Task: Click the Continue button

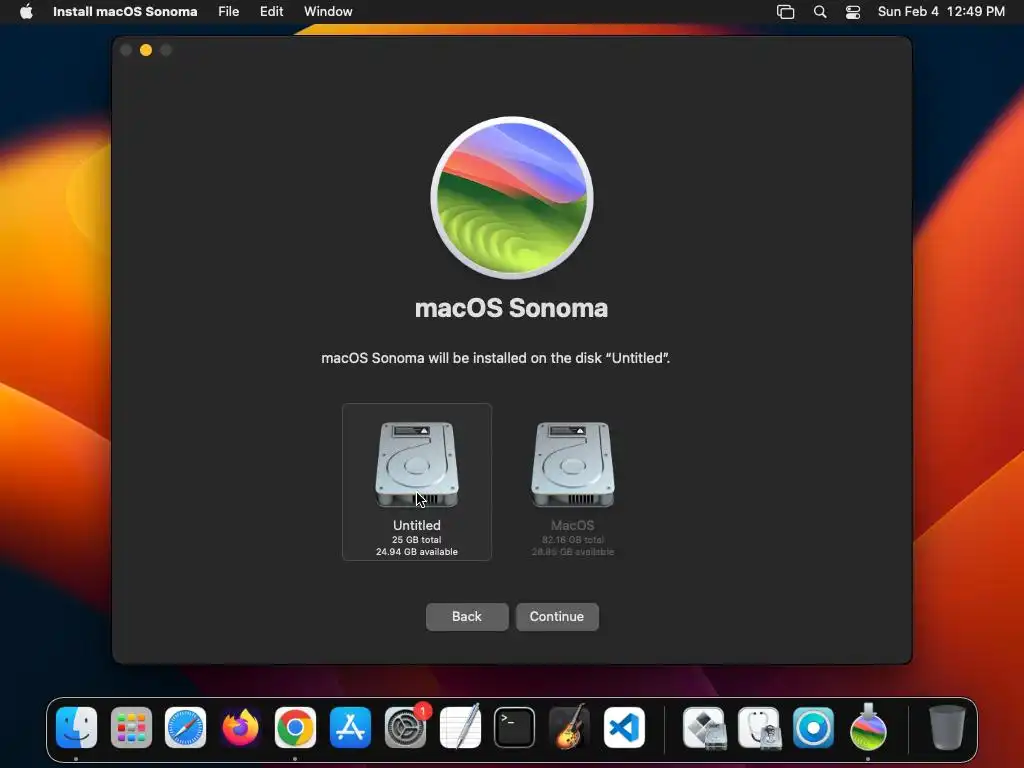Action: (x=557, y=616)
